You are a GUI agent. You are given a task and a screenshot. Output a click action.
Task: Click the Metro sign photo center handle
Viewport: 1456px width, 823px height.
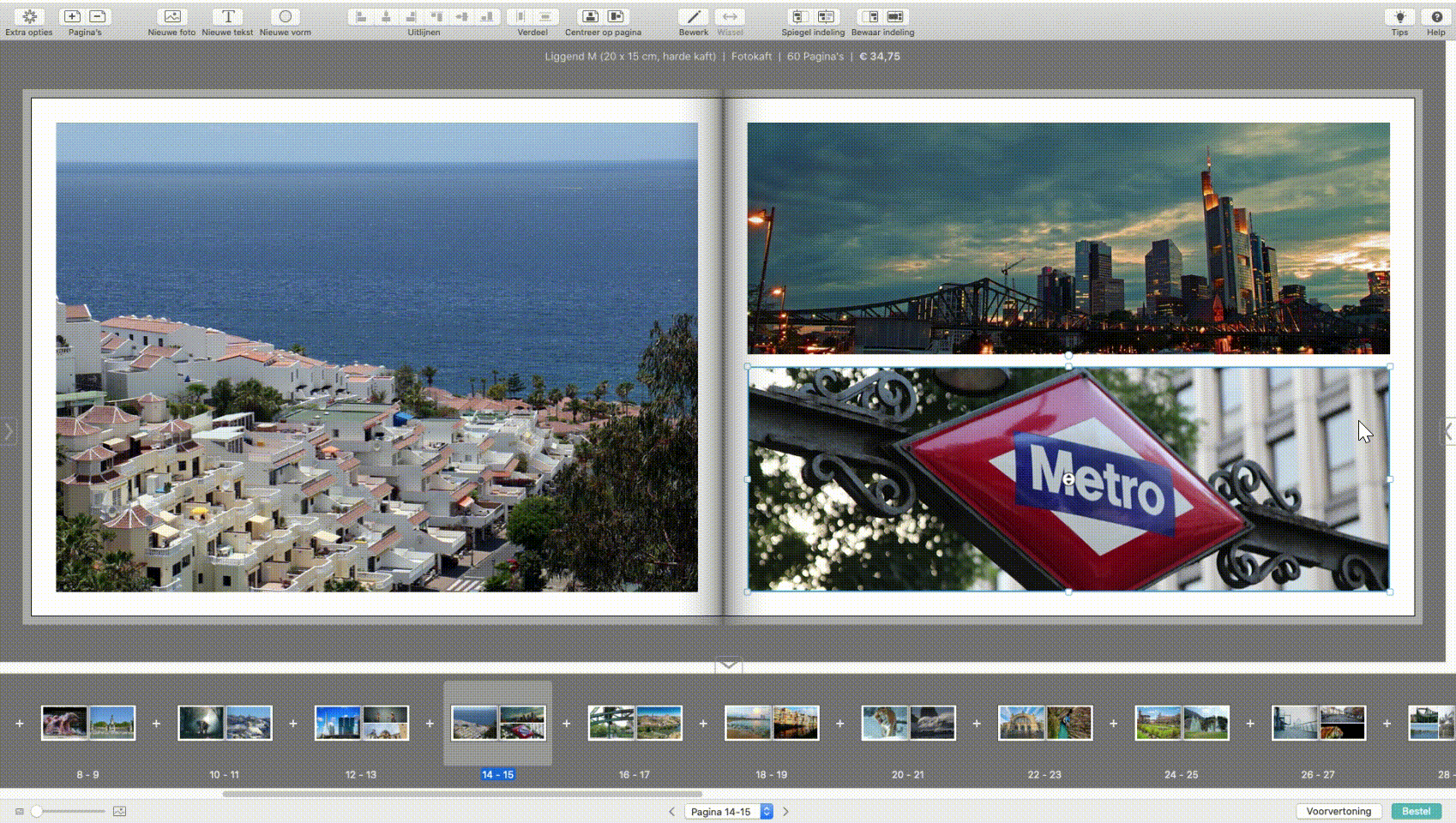pos(1068,479)
